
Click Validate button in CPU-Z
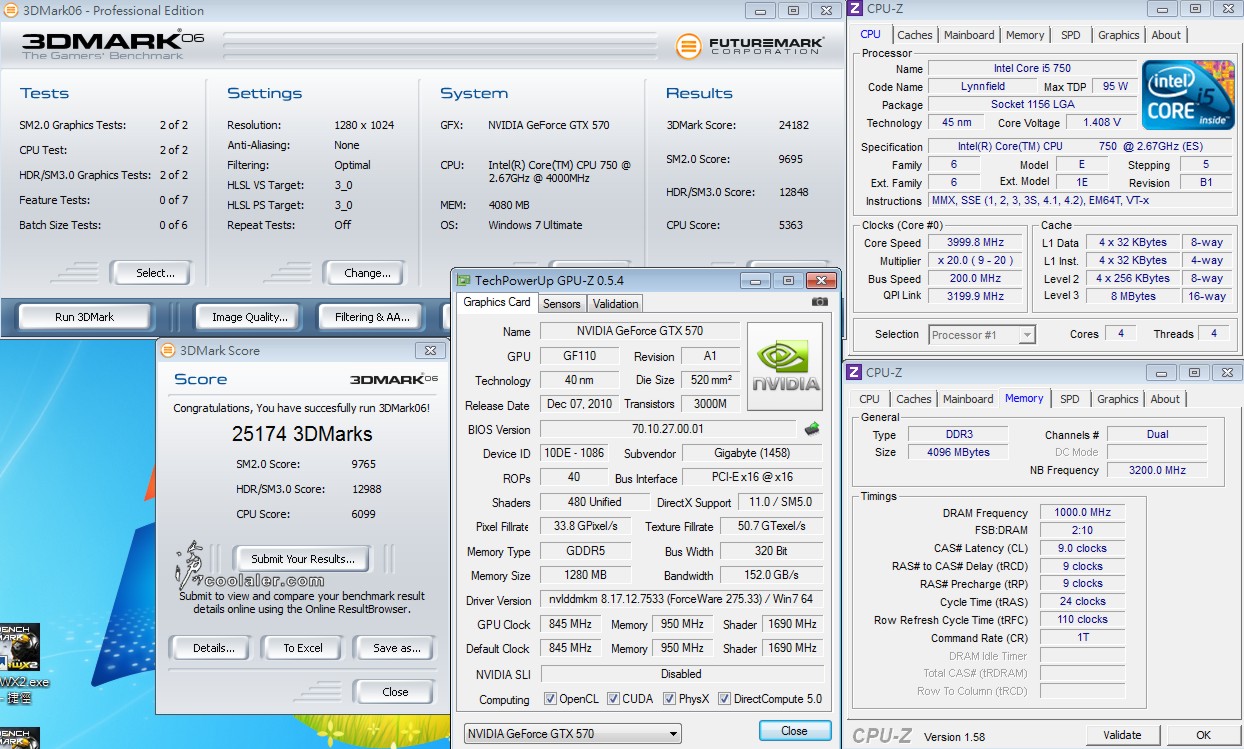pos(1122,735)
